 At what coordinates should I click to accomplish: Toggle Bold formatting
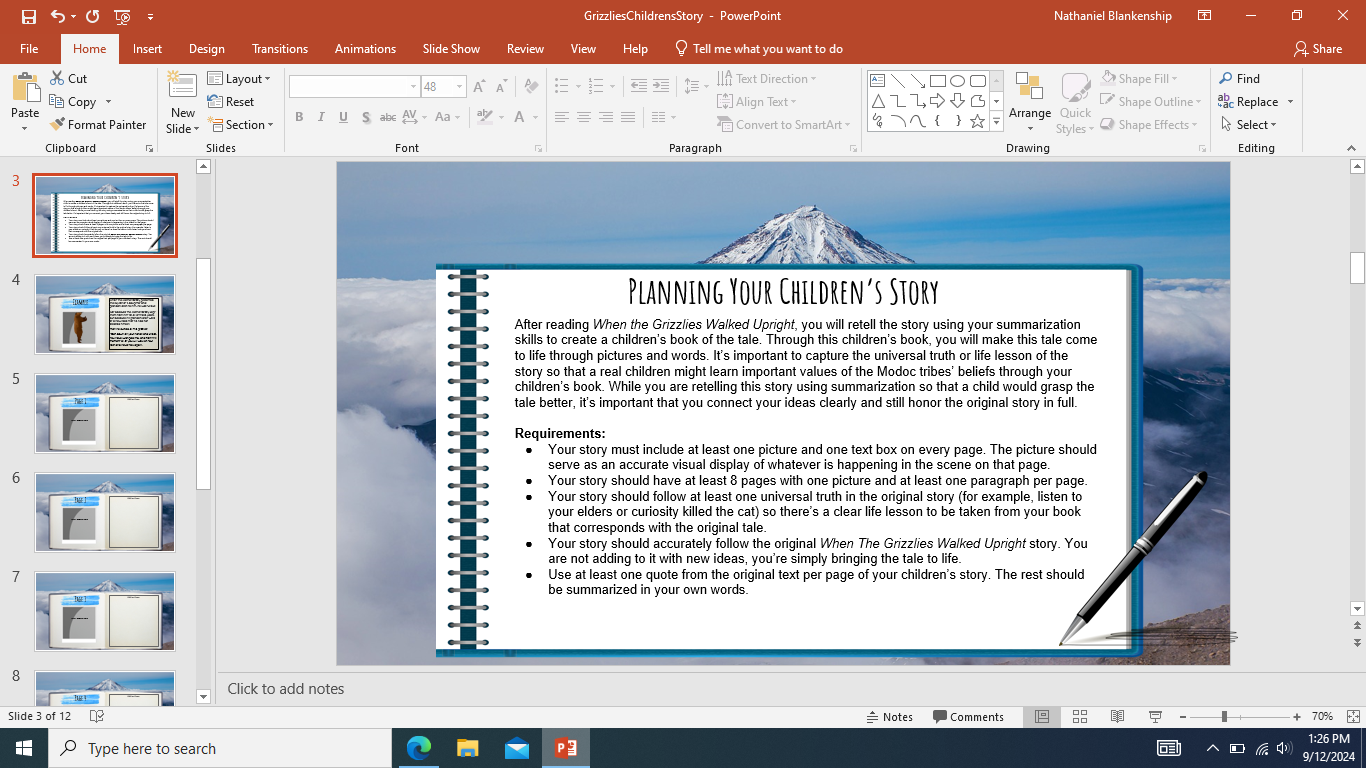pos(299,117)
